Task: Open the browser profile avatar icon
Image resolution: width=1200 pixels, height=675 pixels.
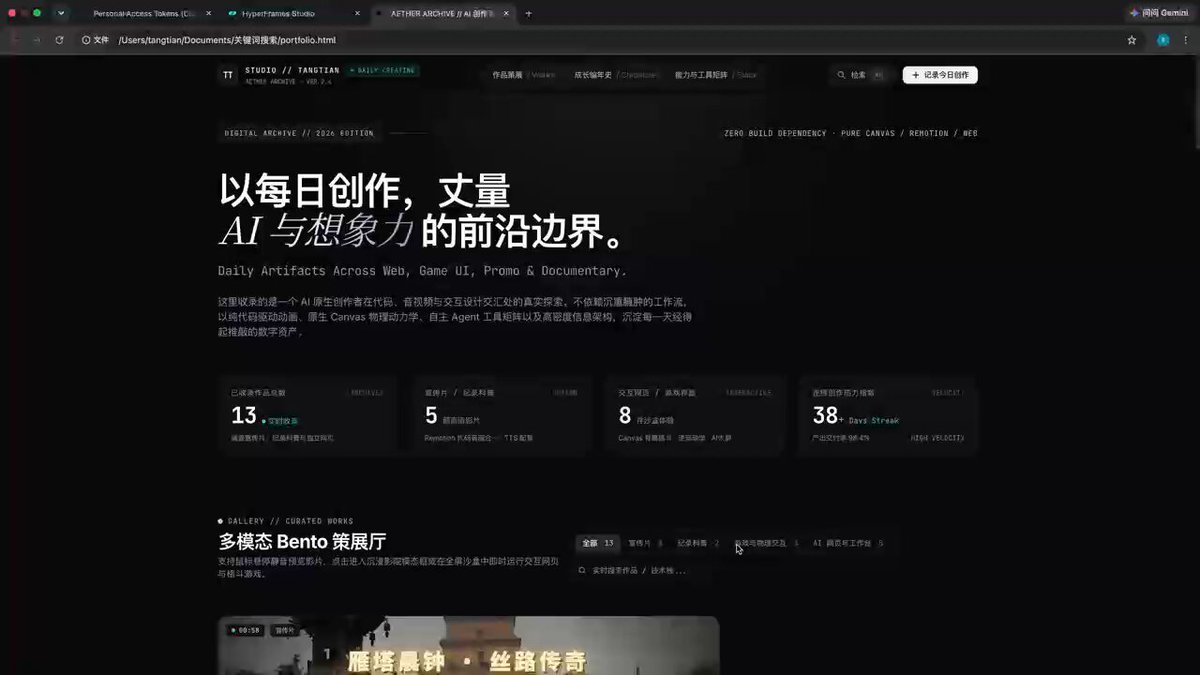Action: pos(1163,40)
